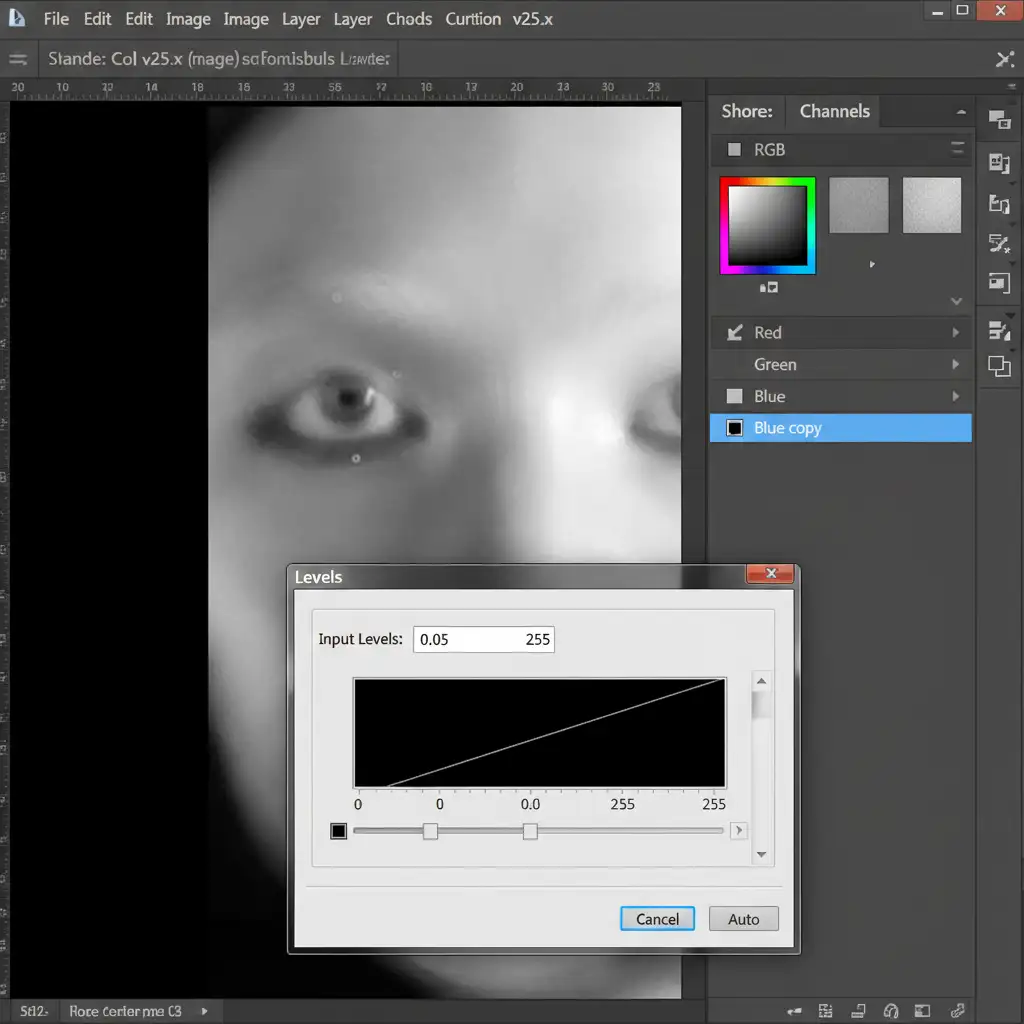Click the crossed-arrows icon in the top-right corner
The width and height of the screenshot is (1024, 1024).
[1005, 59]
